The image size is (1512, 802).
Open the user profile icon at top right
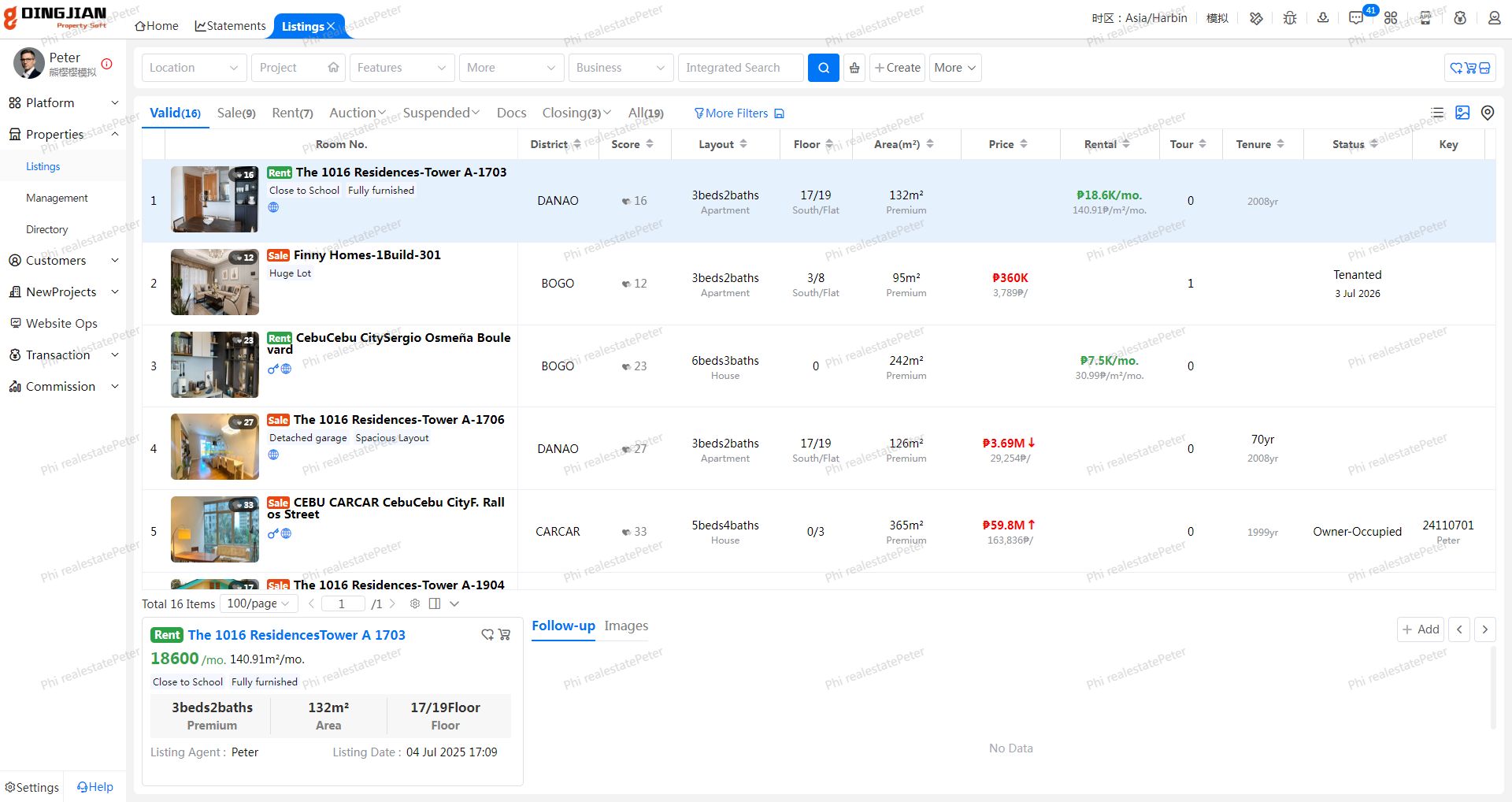[x=1494, y=18]
